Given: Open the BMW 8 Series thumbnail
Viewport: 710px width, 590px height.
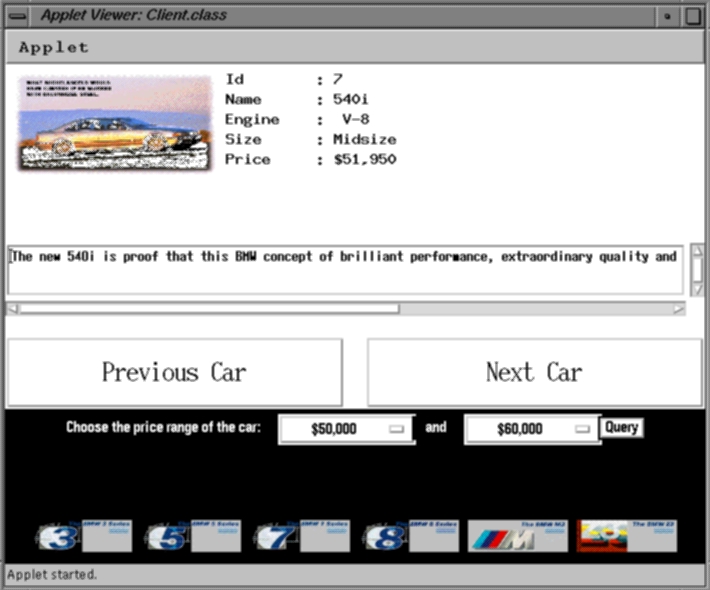Looking at the screenshot, I should [411, 536].
